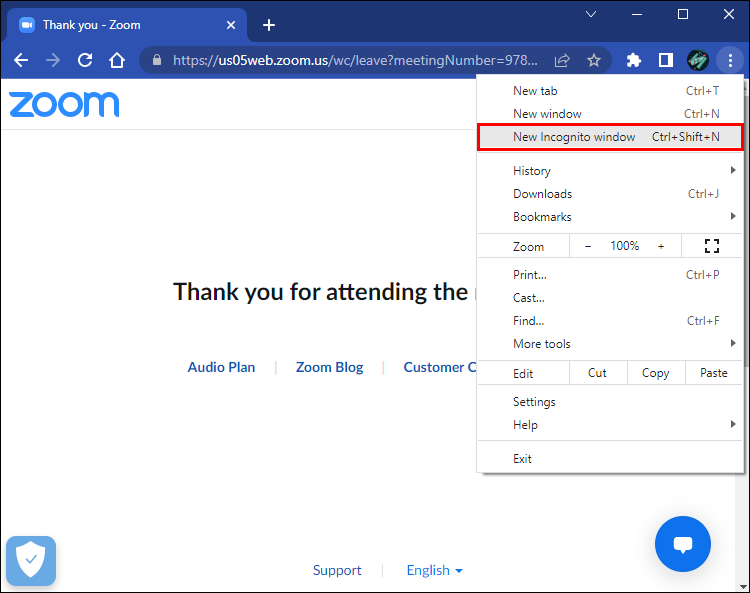This screenshot has width=750, height=593.
Task: Open Downloads from the menu
Action: [x=610, y=194]
